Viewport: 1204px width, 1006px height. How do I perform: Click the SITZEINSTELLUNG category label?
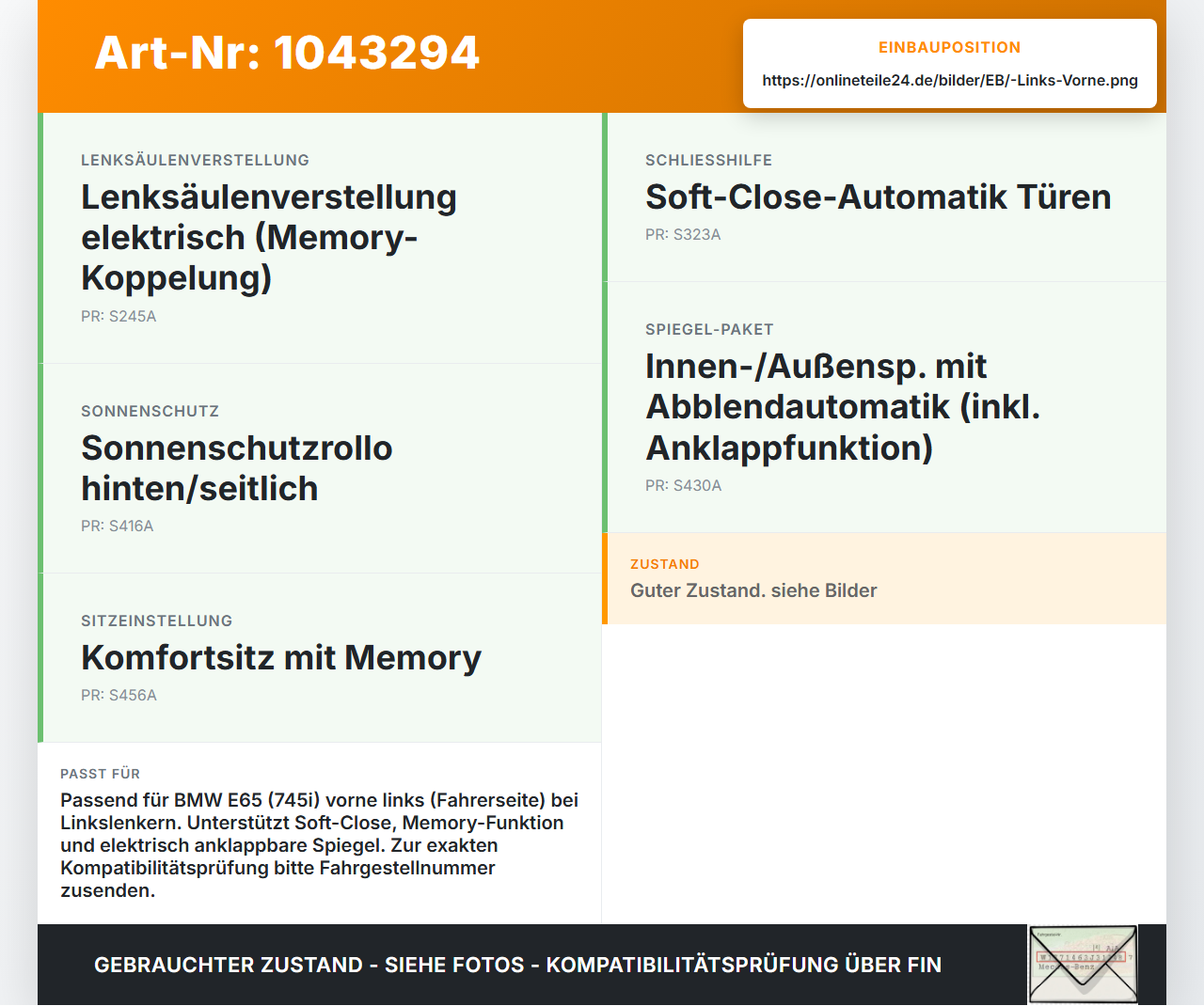coord(156,621)
